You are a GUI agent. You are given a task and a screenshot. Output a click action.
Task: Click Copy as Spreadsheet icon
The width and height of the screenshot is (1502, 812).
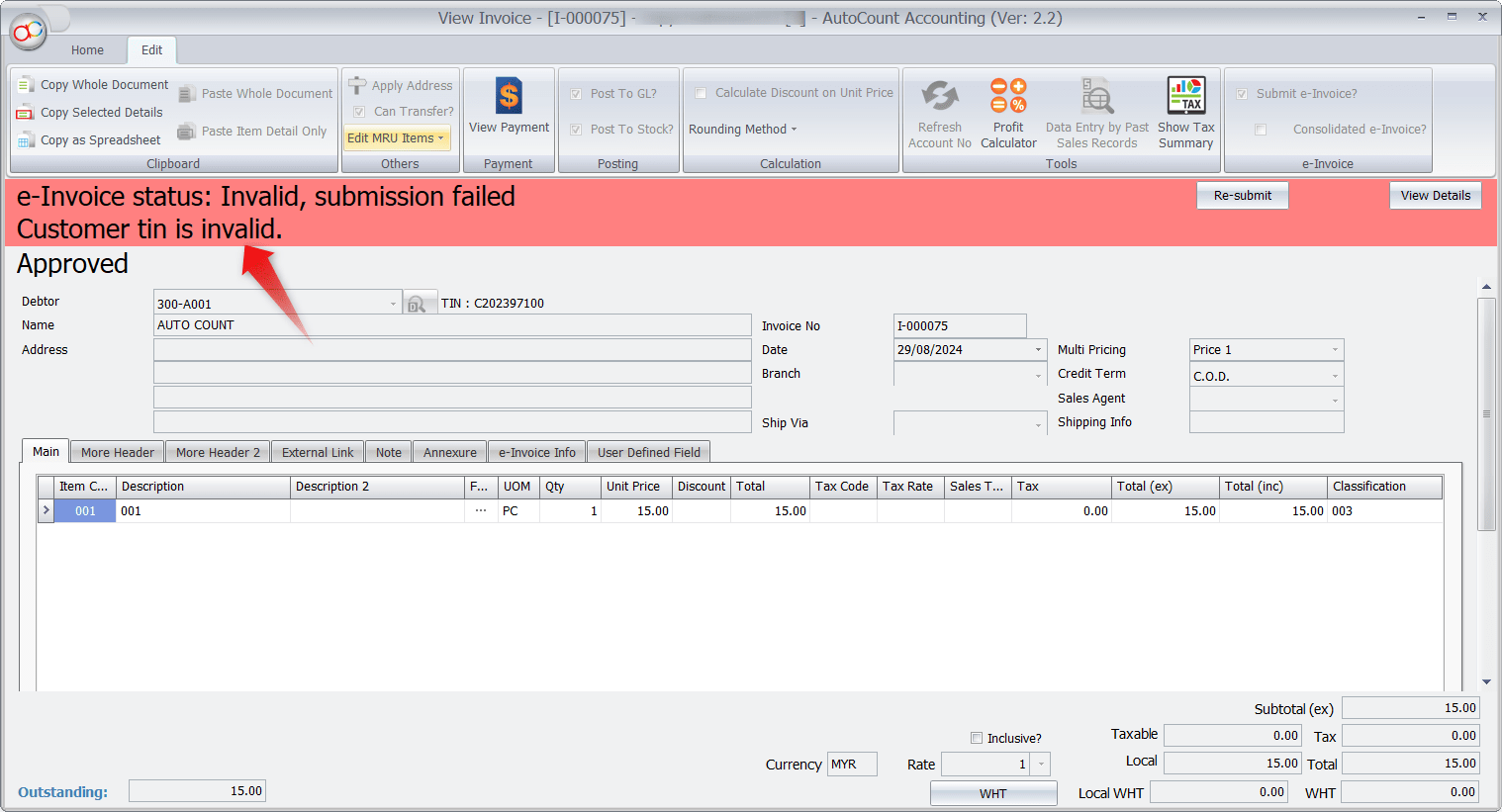[x=26, y=140]
